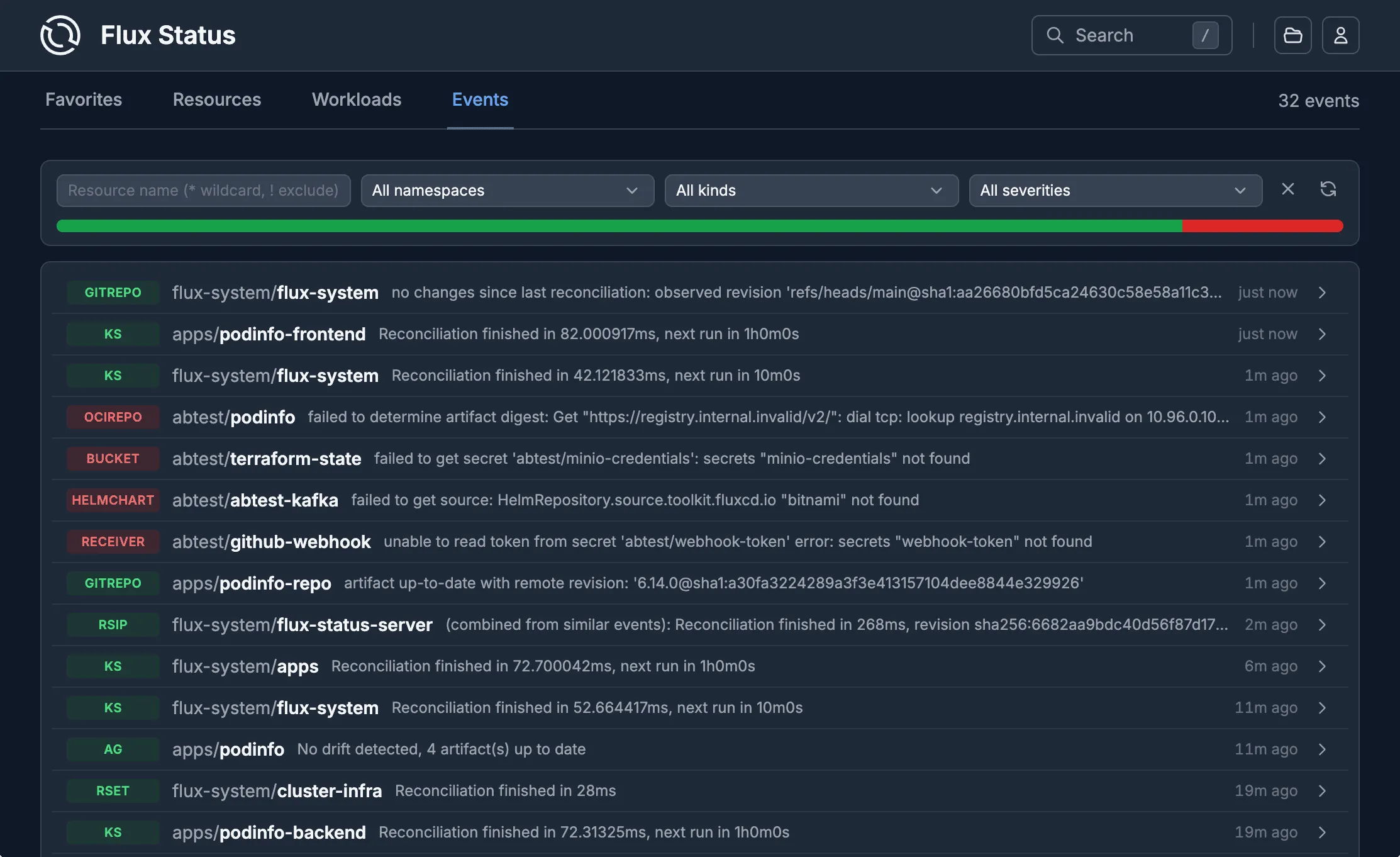Expand the apps/podinfo-repo event chevron
The image size is (1400, 857).
click(1321, 583)
